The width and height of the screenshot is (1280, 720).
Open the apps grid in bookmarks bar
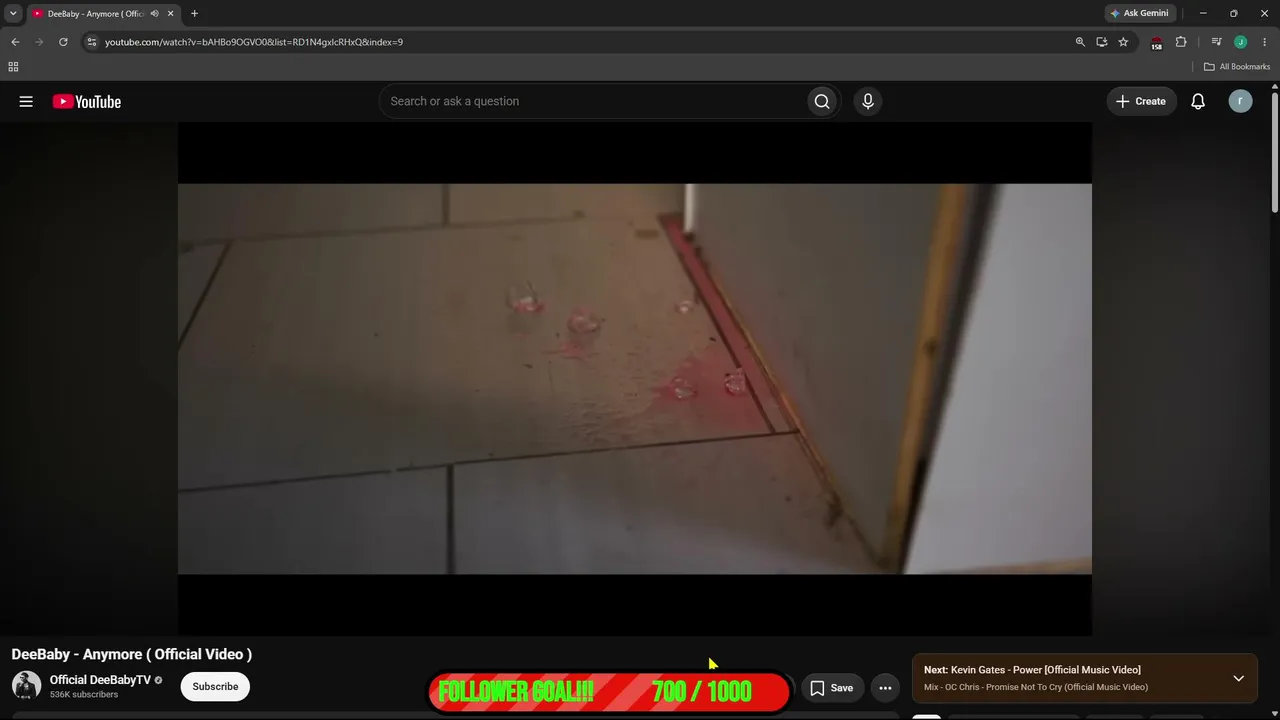13,67
